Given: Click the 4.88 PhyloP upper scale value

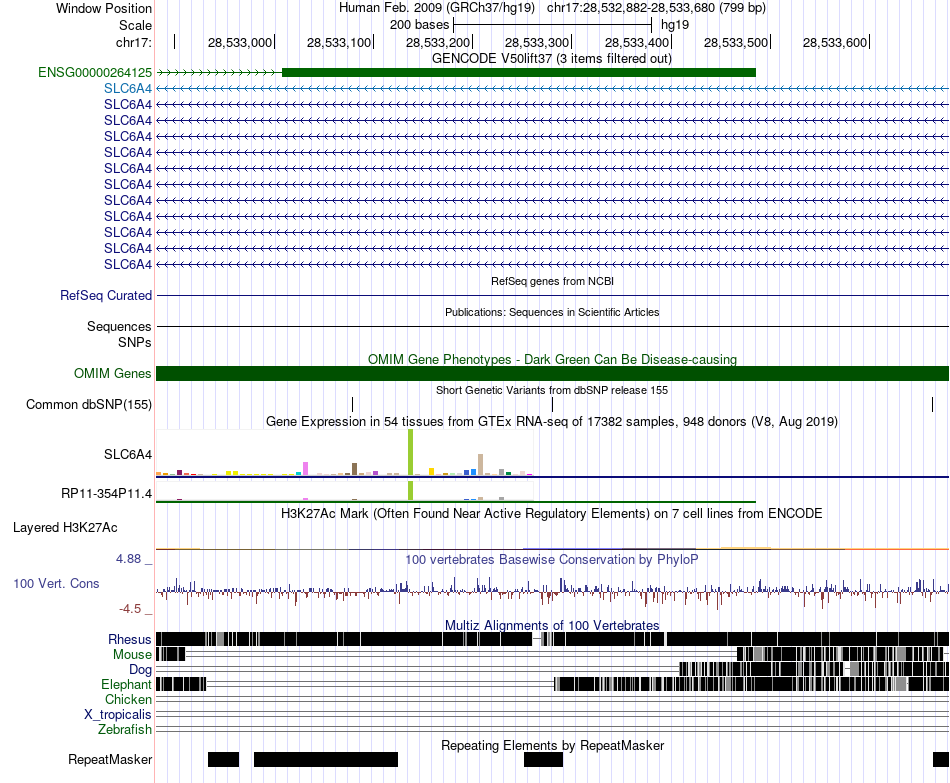Looking at the screenshot, I should tap(128, 559).
